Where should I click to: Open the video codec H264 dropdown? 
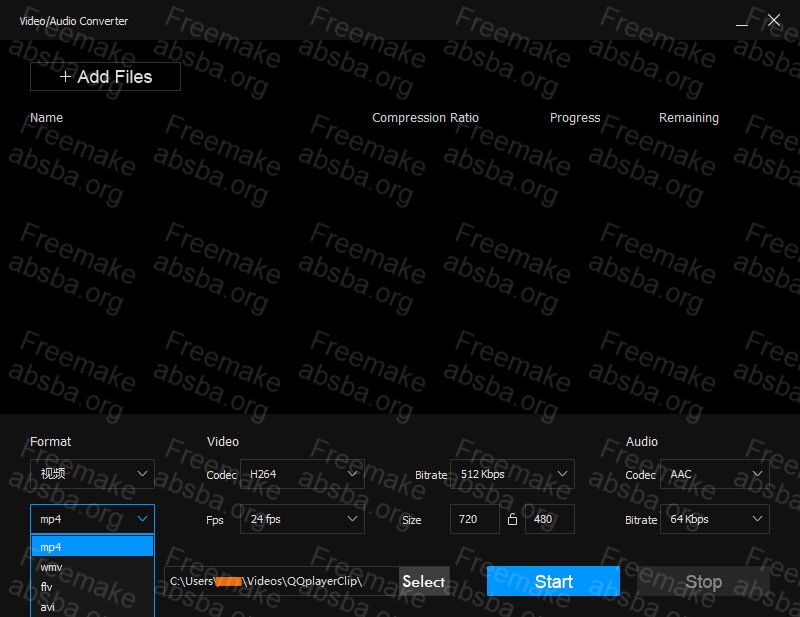(302, 474)
